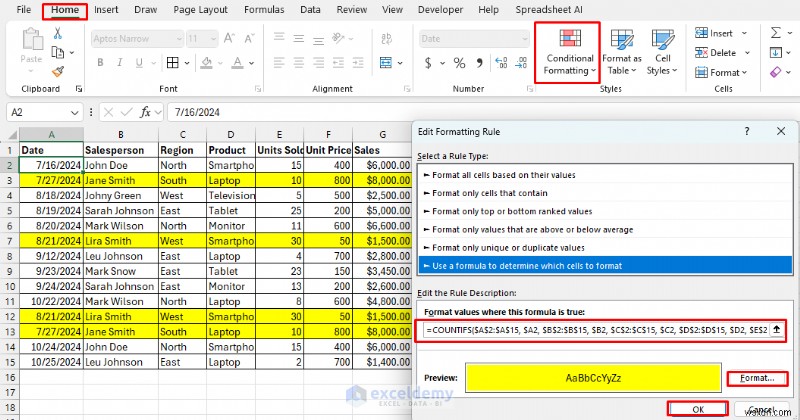Image resolution: width=800 pixels, height=420 pixels.
Task: Click the collapse dialog range selector arrow
Action: 776,330
